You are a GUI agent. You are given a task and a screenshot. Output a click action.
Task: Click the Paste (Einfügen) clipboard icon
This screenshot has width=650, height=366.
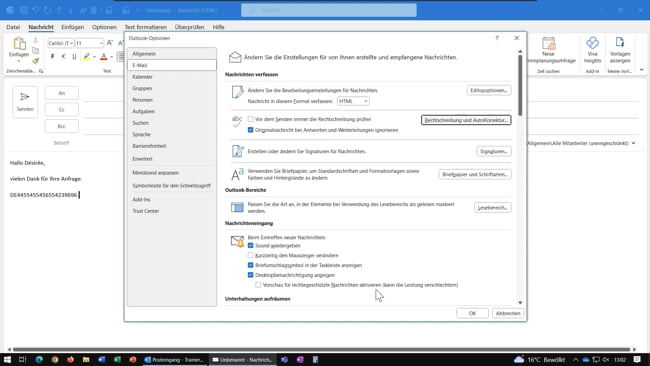[19, 43]
